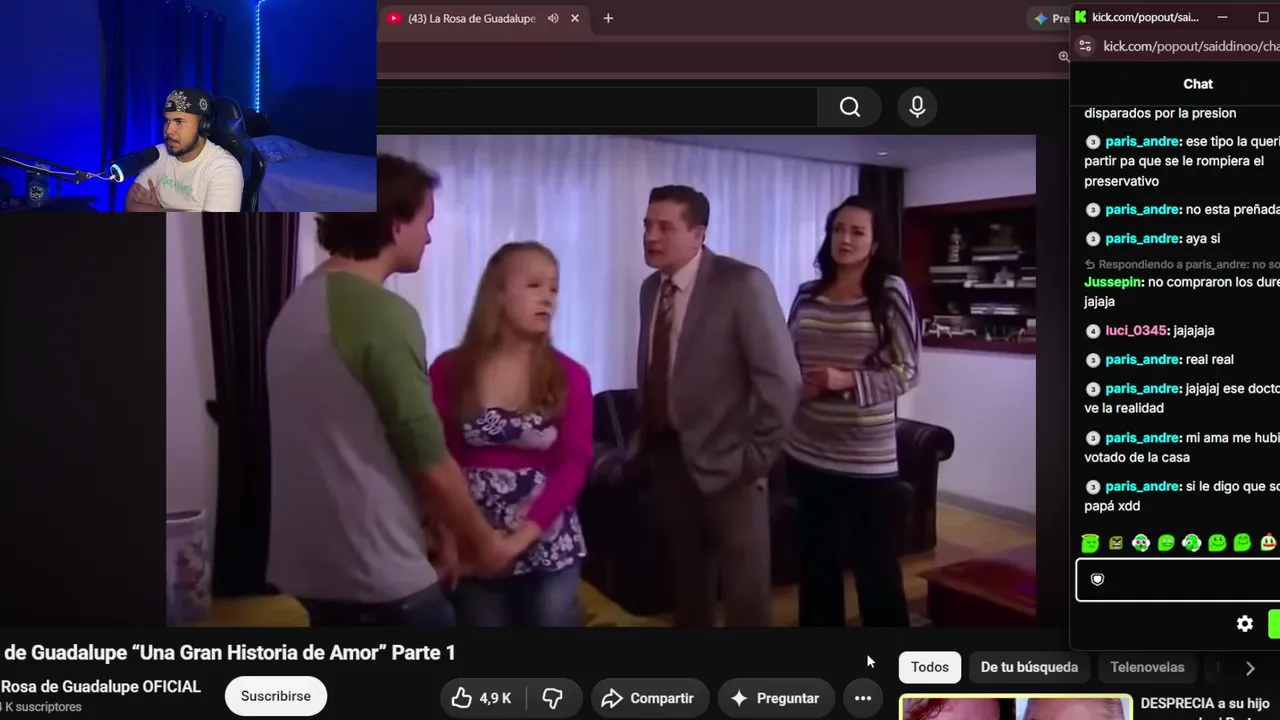This screenshot has width=1280, height=720.
Task: Click the shield badge inside the chat input
Action: (1097, 580)
